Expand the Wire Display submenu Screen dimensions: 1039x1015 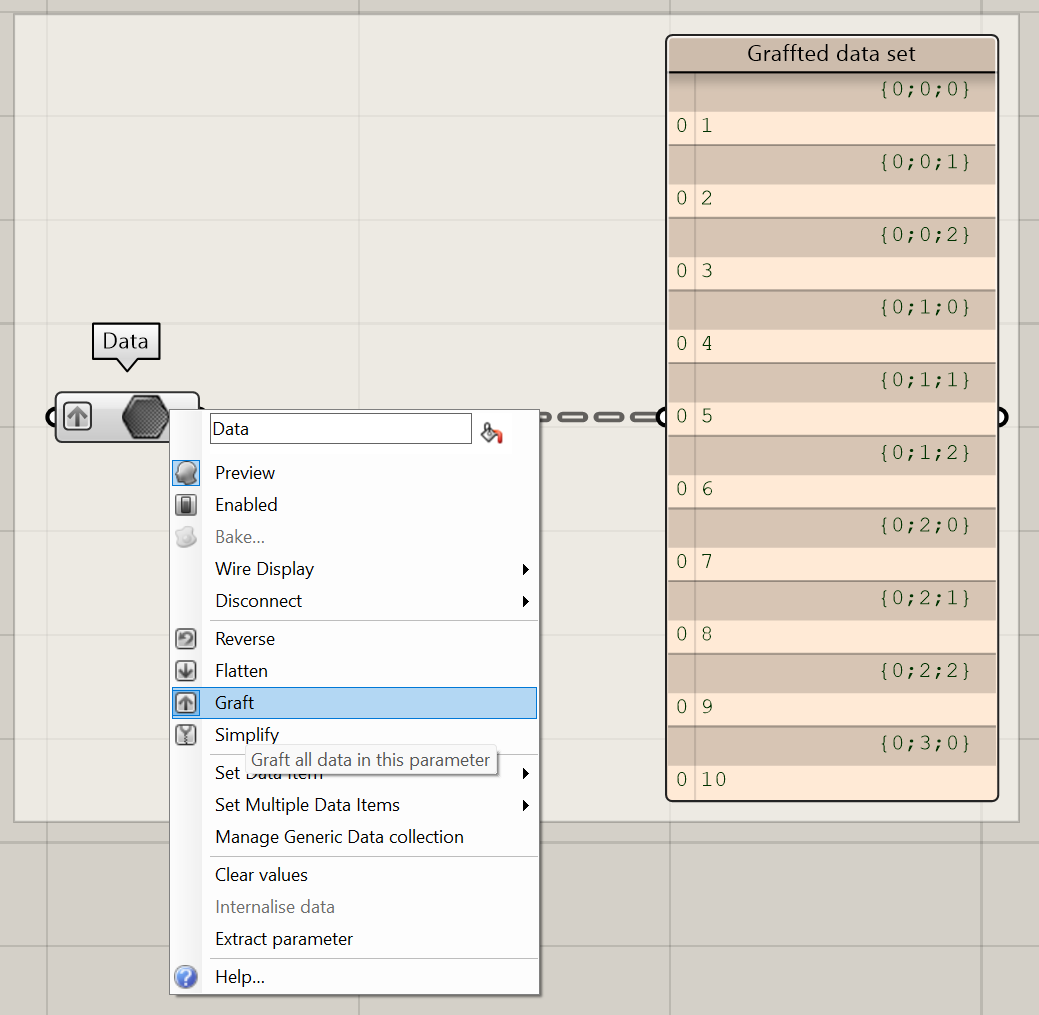264,569
